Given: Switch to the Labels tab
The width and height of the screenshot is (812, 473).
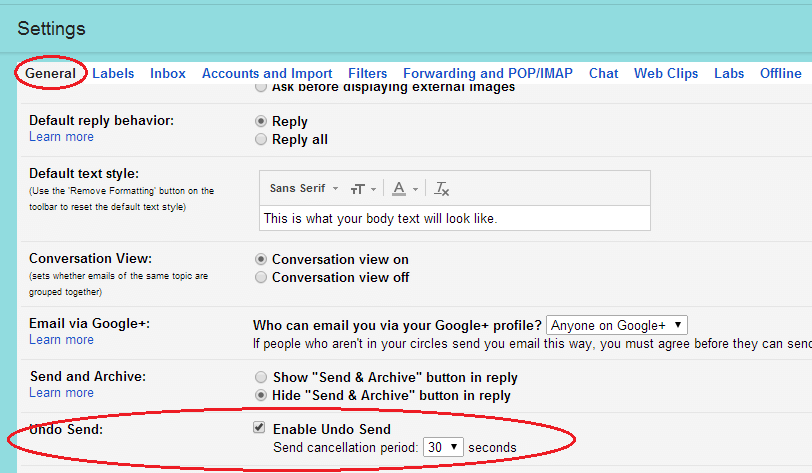Looking at the screenshot, I should click(113, 73).
